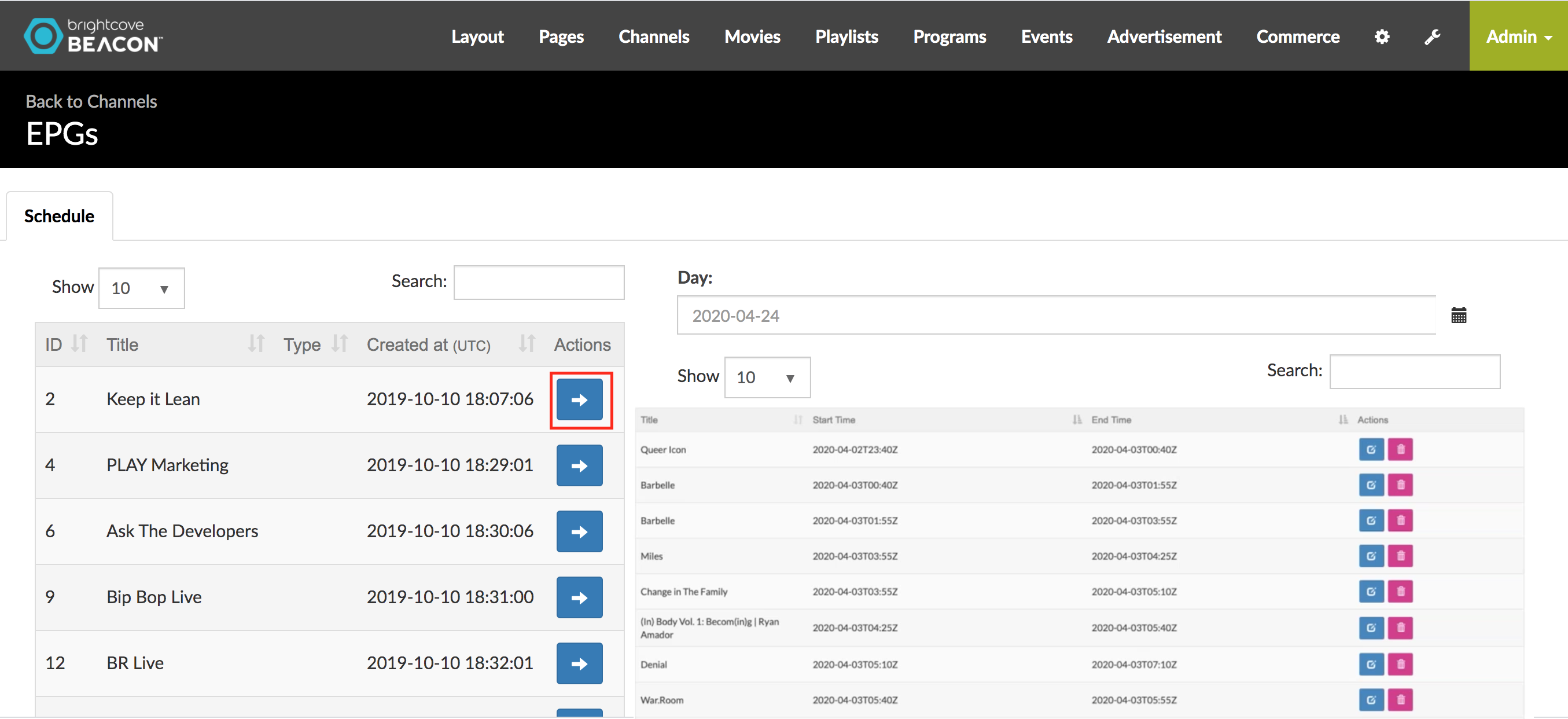
Task: Sort channels table by Type
Action: click(340, 344)
